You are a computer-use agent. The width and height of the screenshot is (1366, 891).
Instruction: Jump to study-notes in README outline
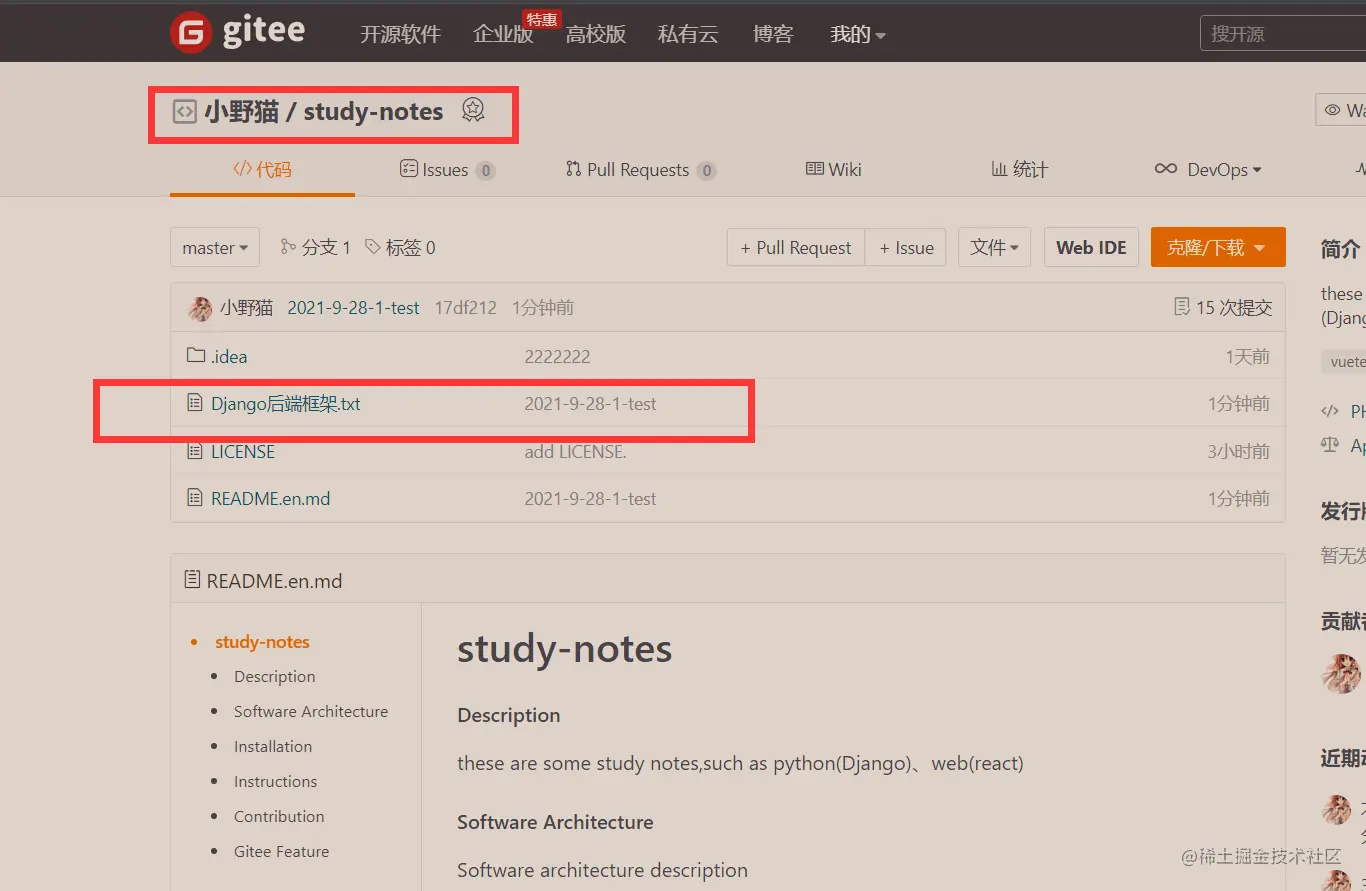[262, 642]
